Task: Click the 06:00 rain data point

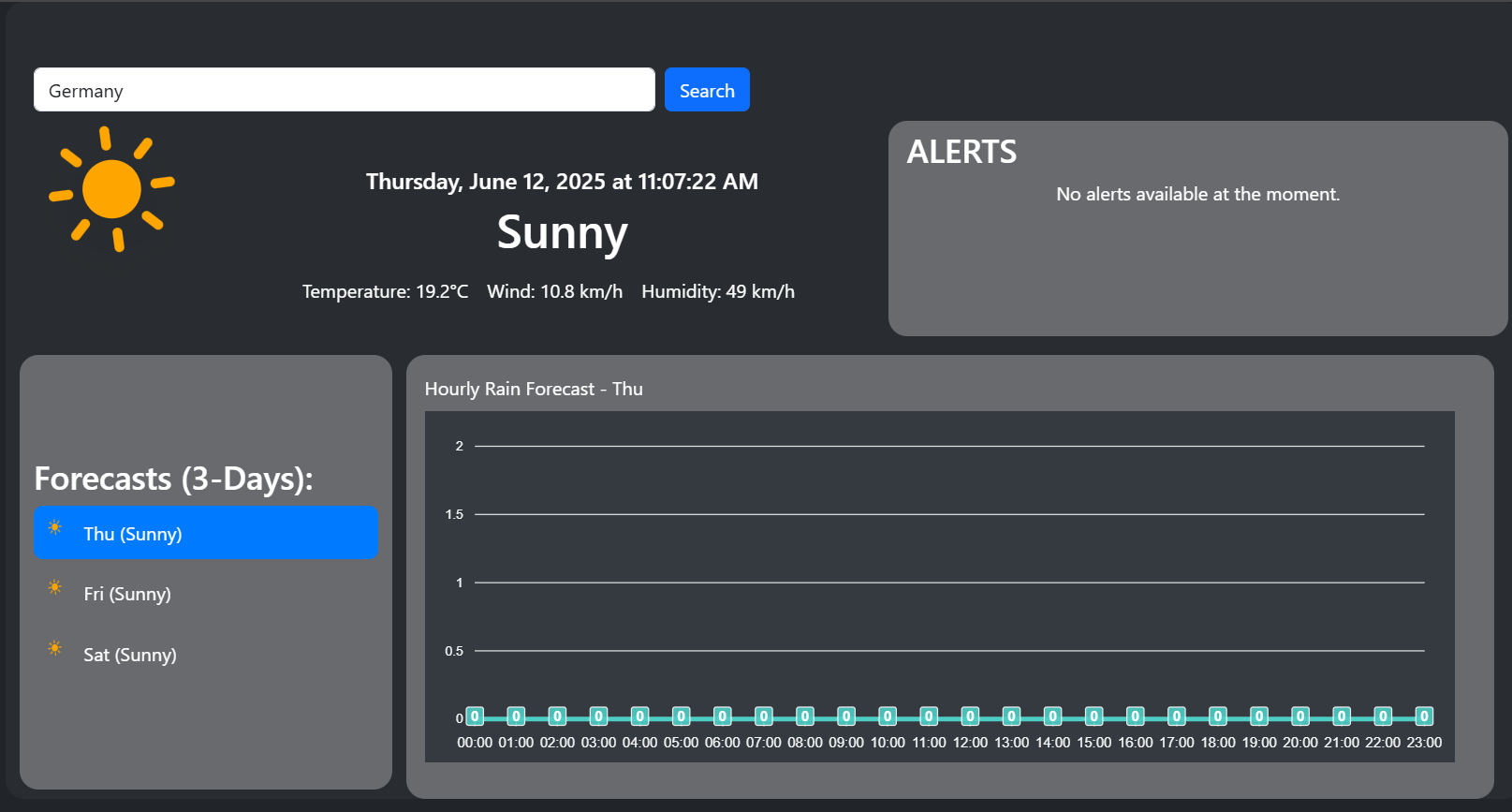Action: [722, 716]
